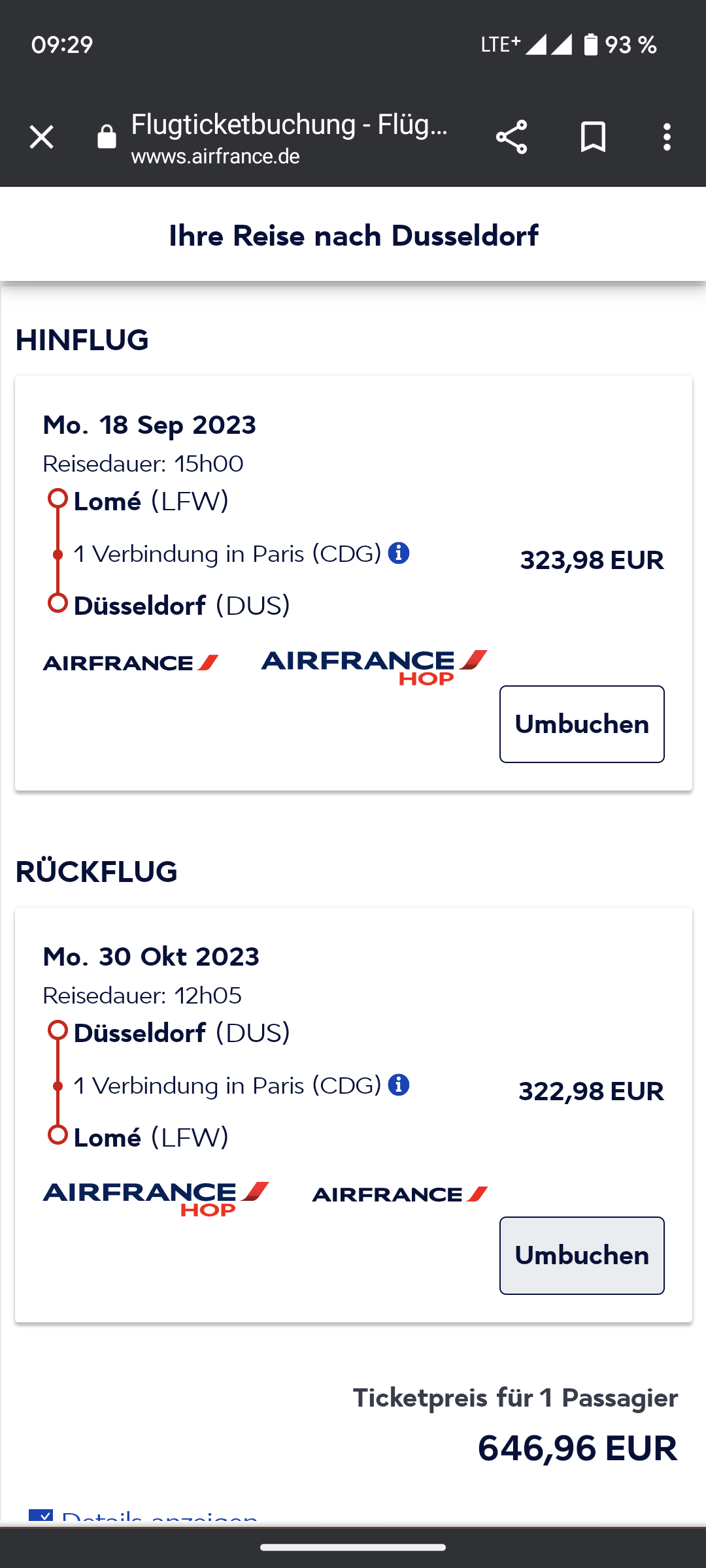This screenshot has width=706, height=1568.
Task: Expand Details anzeigen chevron icon
Action: pos(41,1517)
